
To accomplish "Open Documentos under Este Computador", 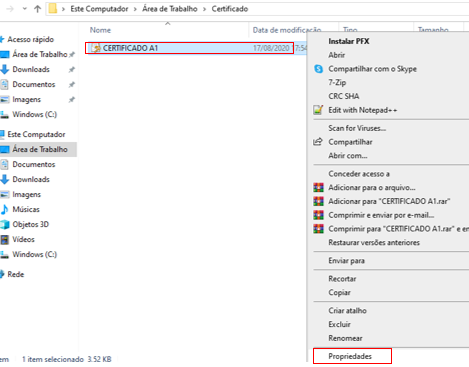I will click(x=34, y=164).
